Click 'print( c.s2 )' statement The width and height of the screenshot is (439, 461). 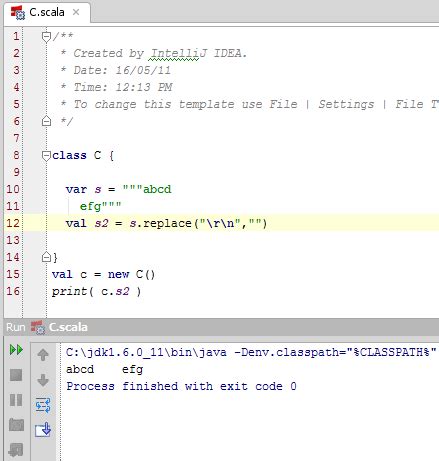pos(97,292)
